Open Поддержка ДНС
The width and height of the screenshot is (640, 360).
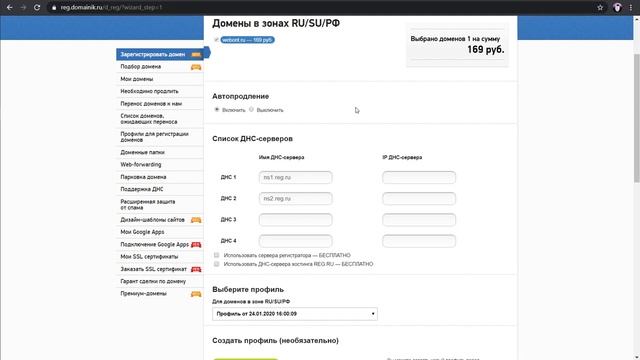pyautogui.click(x=142, y=189)
